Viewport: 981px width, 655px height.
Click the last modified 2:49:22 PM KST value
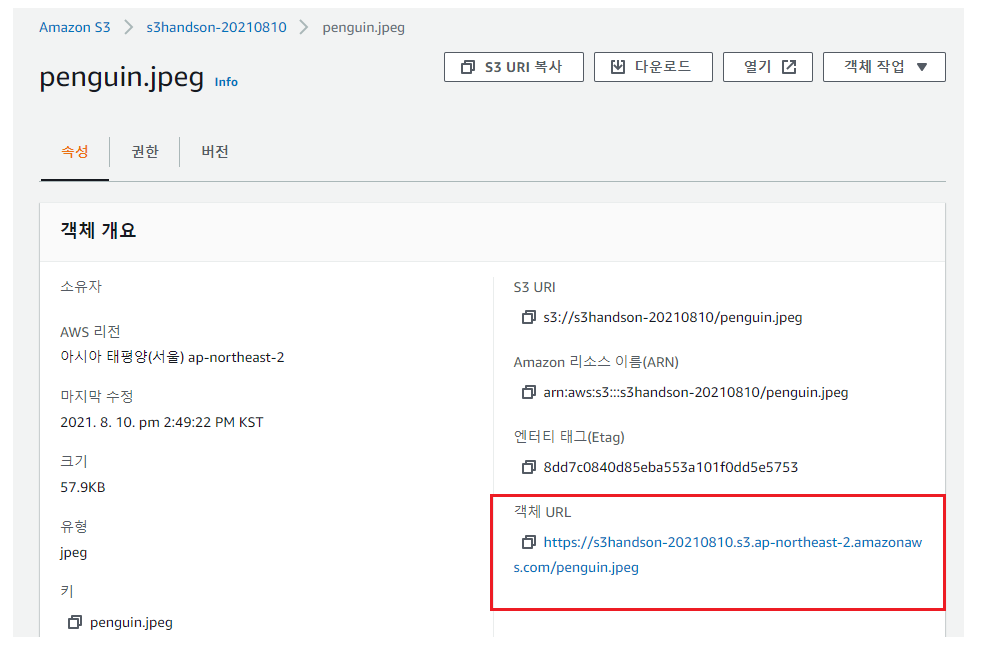tap(161, 422)
